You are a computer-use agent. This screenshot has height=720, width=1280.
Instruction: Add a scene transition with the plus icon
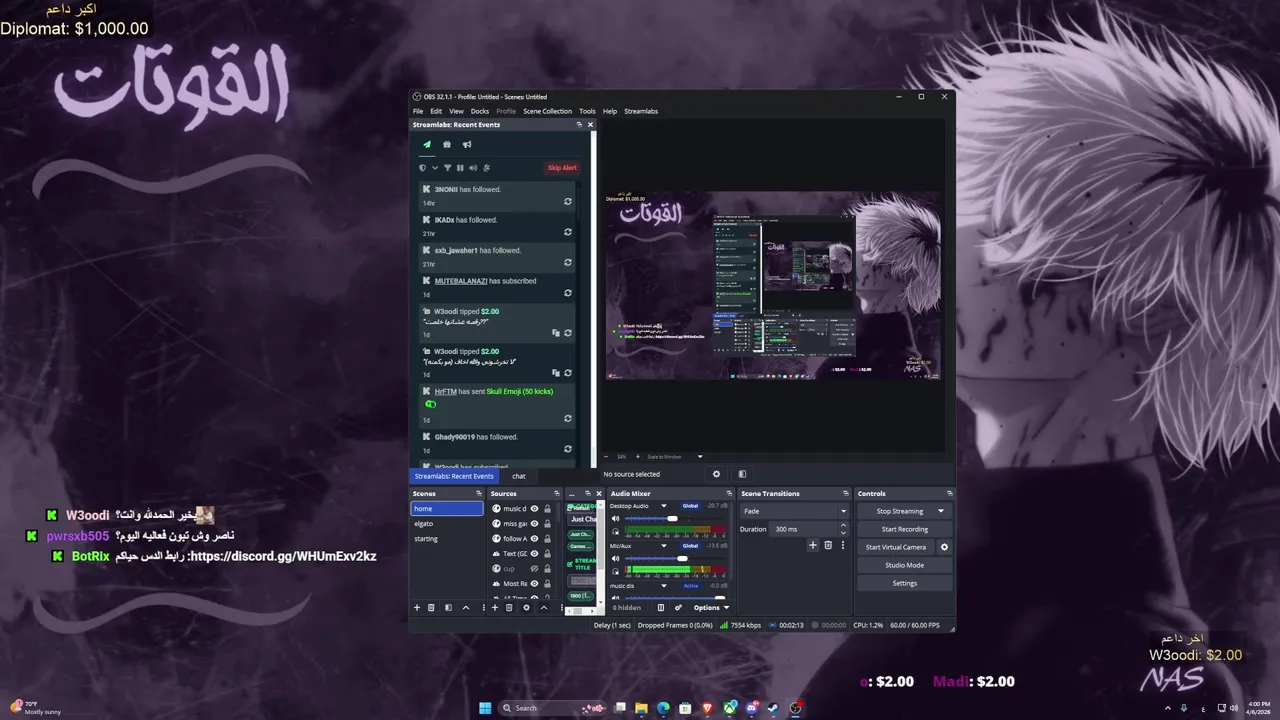[813, 545]
